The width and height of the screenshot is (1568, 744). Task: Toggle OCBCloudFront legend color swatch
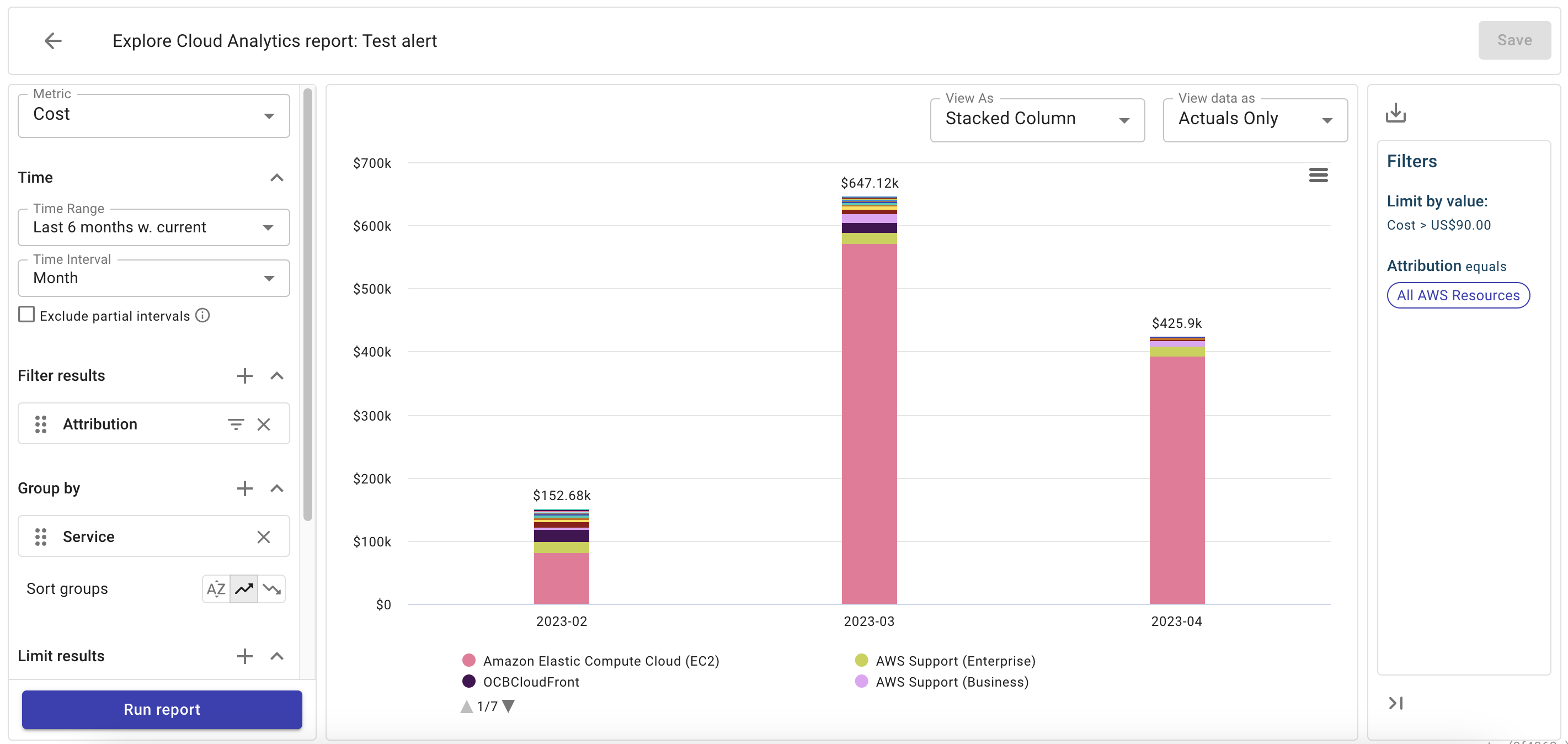coord(468,681)
